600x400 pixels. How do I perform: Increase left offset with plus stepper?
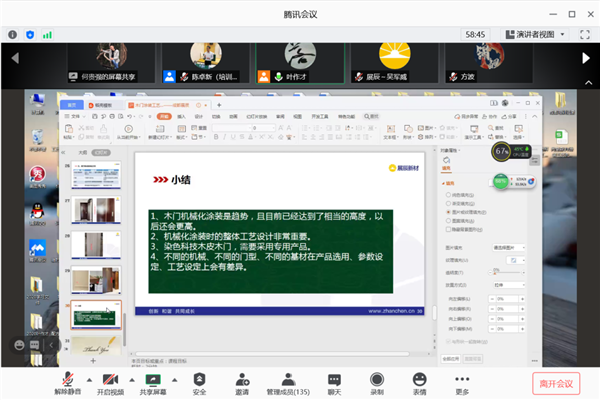[x=522, y=299]
